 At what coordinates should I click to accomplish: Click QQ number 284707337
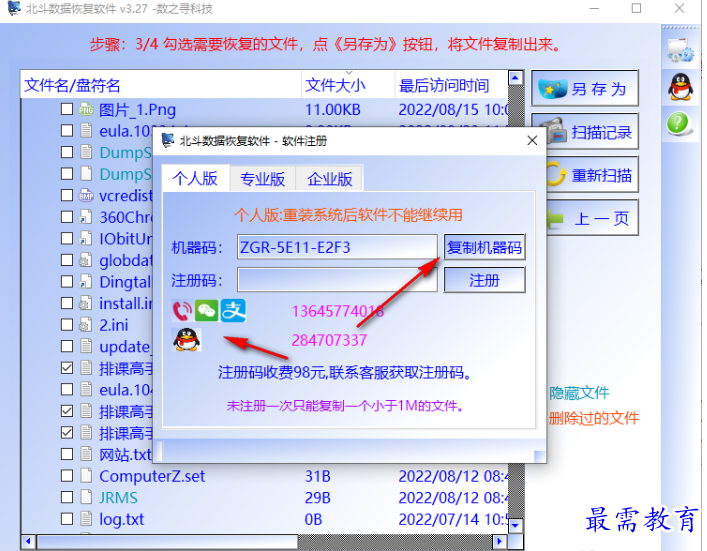coord(329,340)
